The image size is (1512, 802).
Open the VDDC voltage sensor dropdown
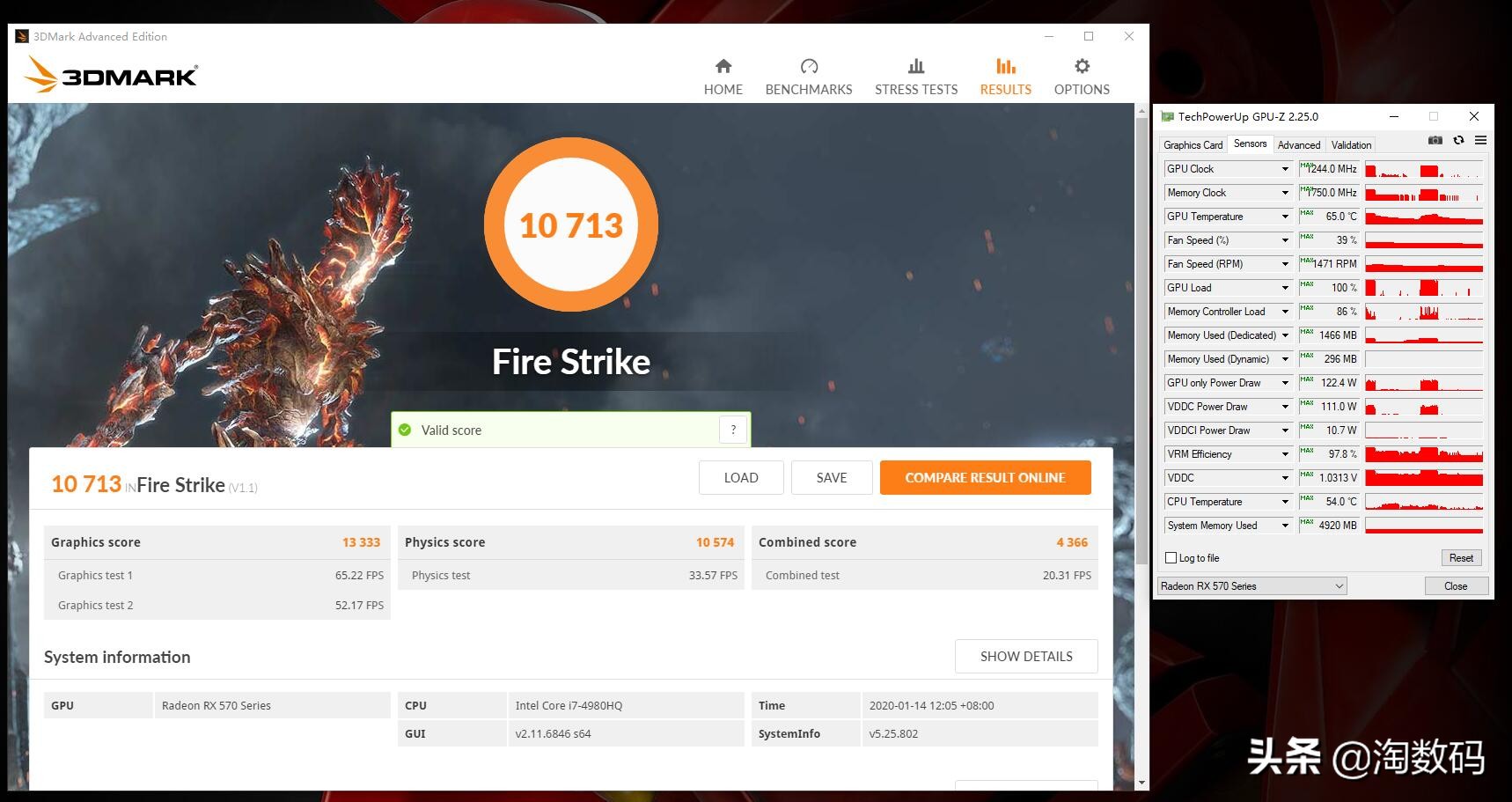(x=1285, y=478)
